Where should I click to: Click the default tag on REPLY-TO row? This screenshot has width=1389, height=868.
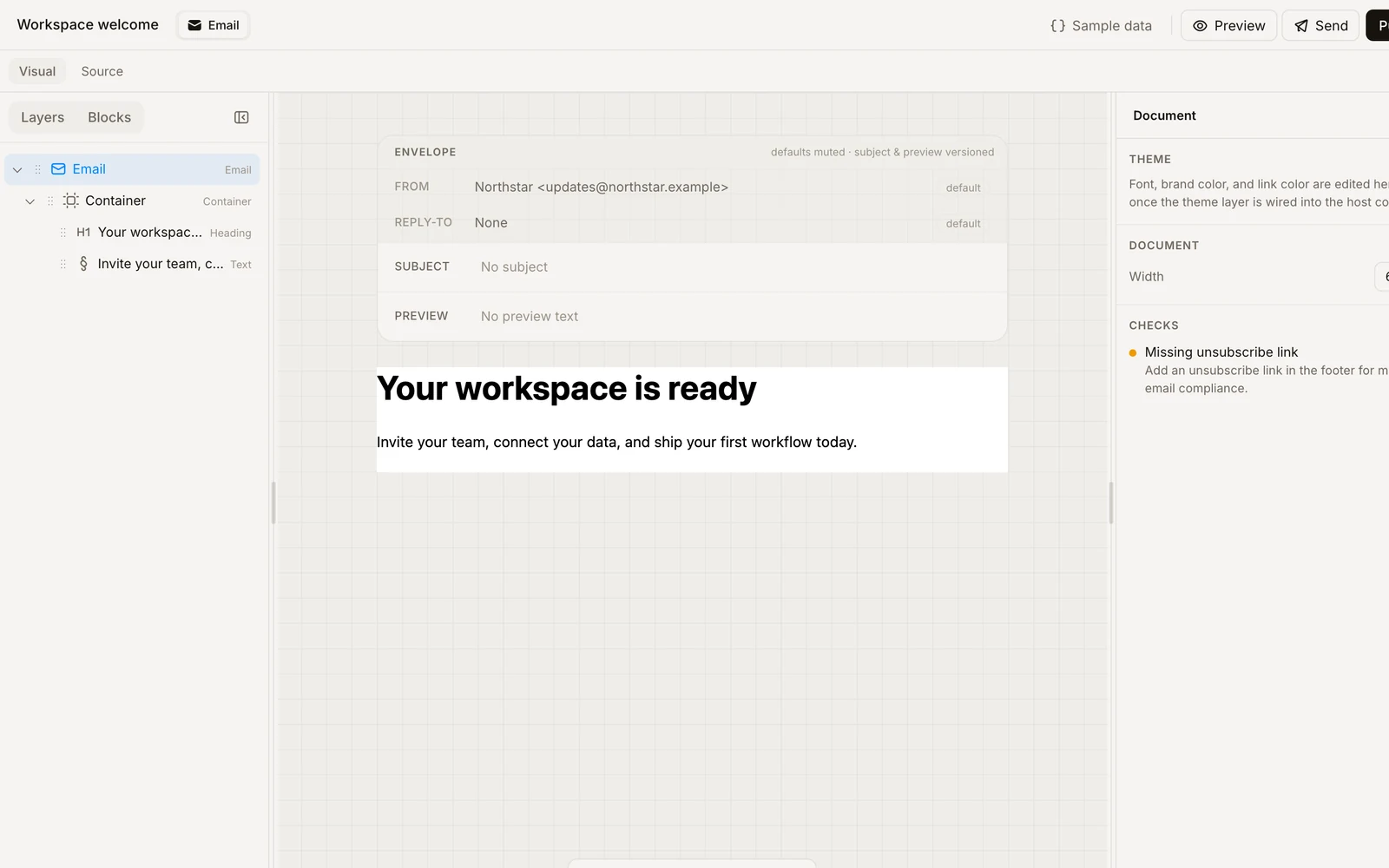(963, 223)
